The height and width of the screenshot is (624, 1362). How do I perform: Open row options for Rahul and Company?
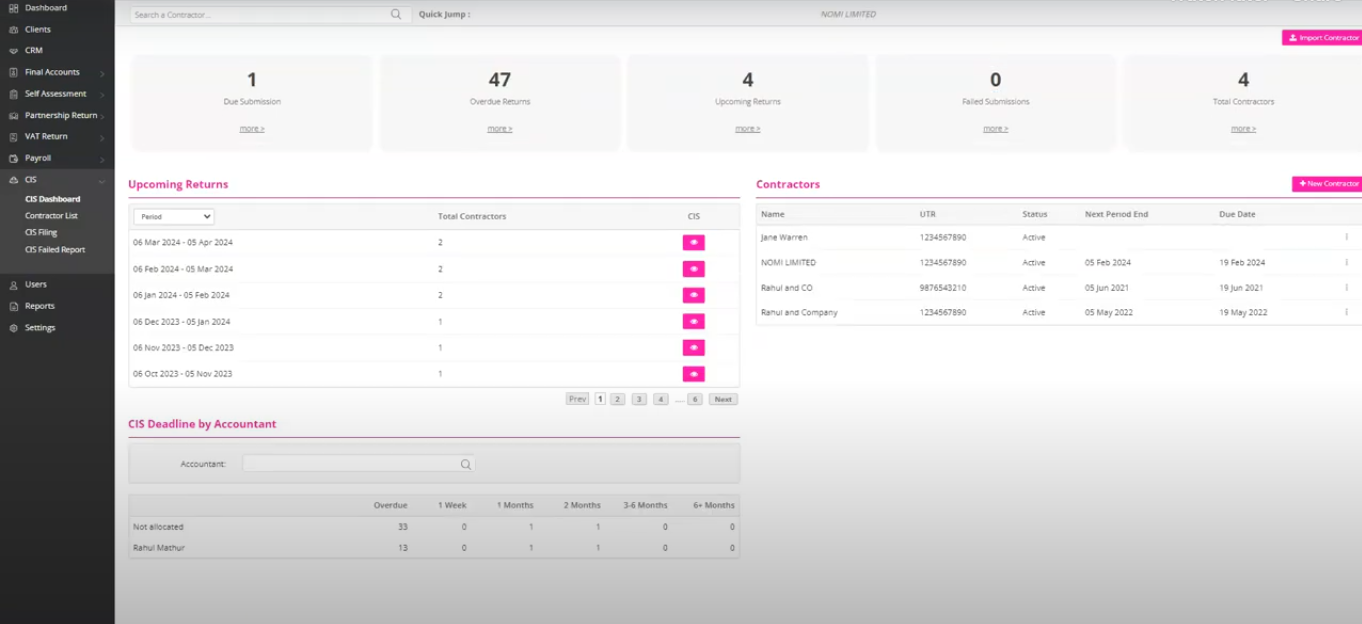point(1347,312)
